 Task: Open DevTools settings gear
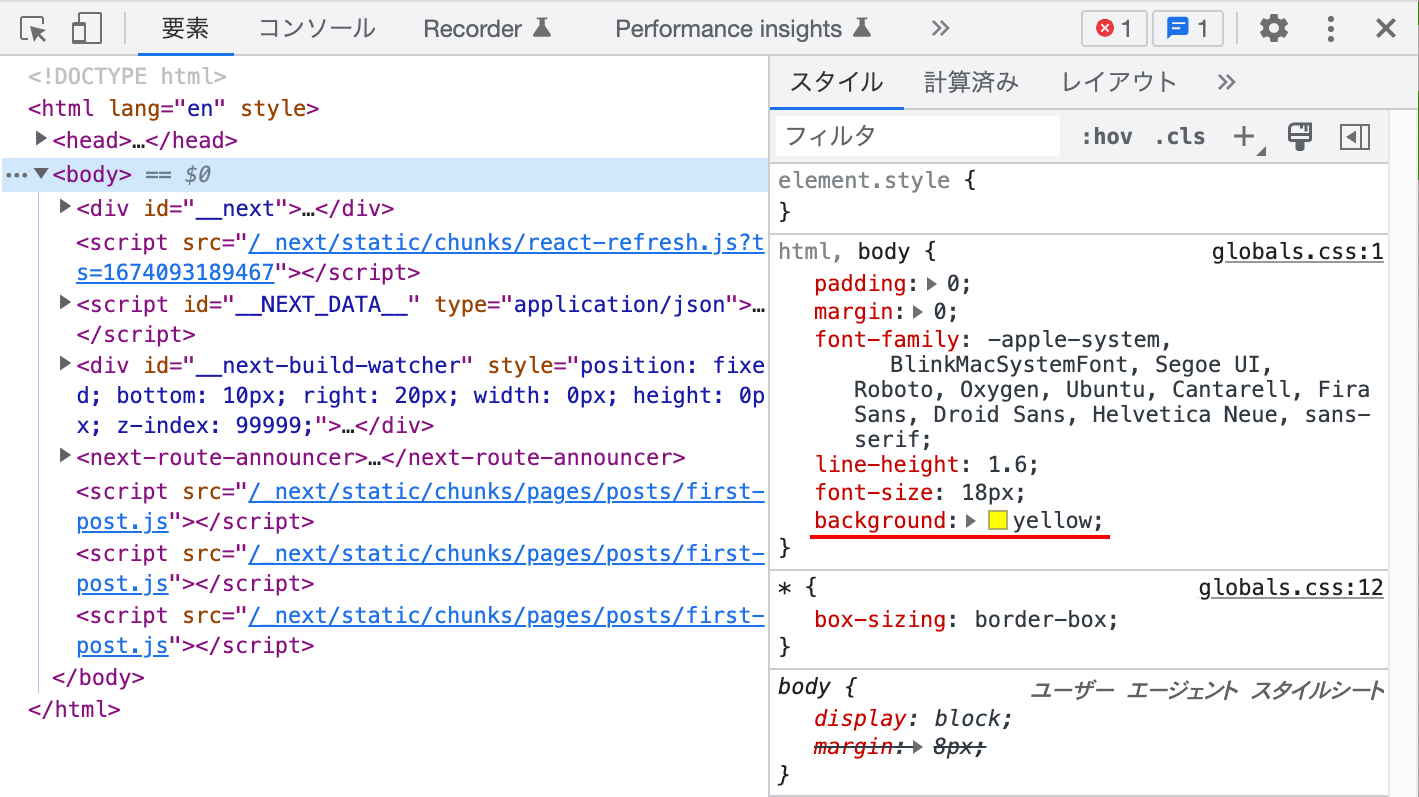coord(1273,28)
